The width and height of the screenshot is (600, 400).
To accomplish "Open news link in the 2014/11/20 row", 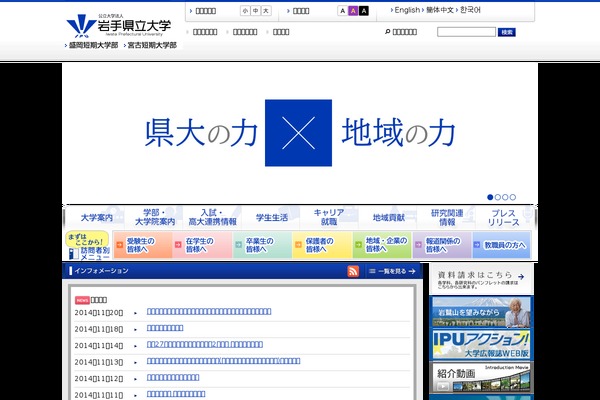I will point(209,312).
